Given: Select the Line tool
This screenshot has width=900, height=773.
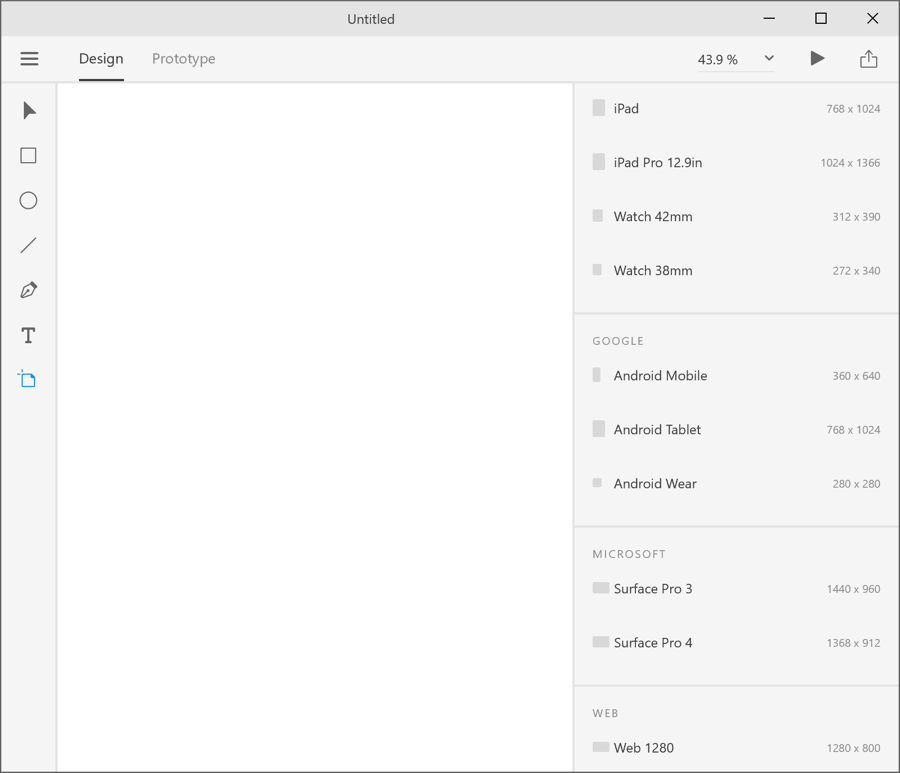Looking at the screenshot, I should (28, 245).
